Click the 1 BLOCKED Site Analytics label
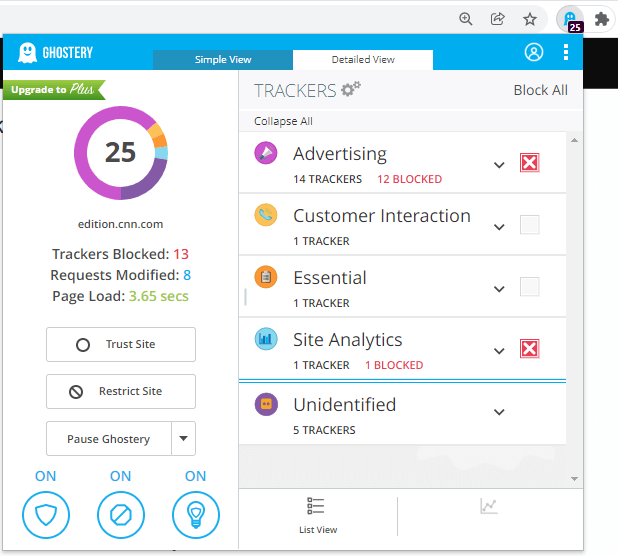 point(394,365)
